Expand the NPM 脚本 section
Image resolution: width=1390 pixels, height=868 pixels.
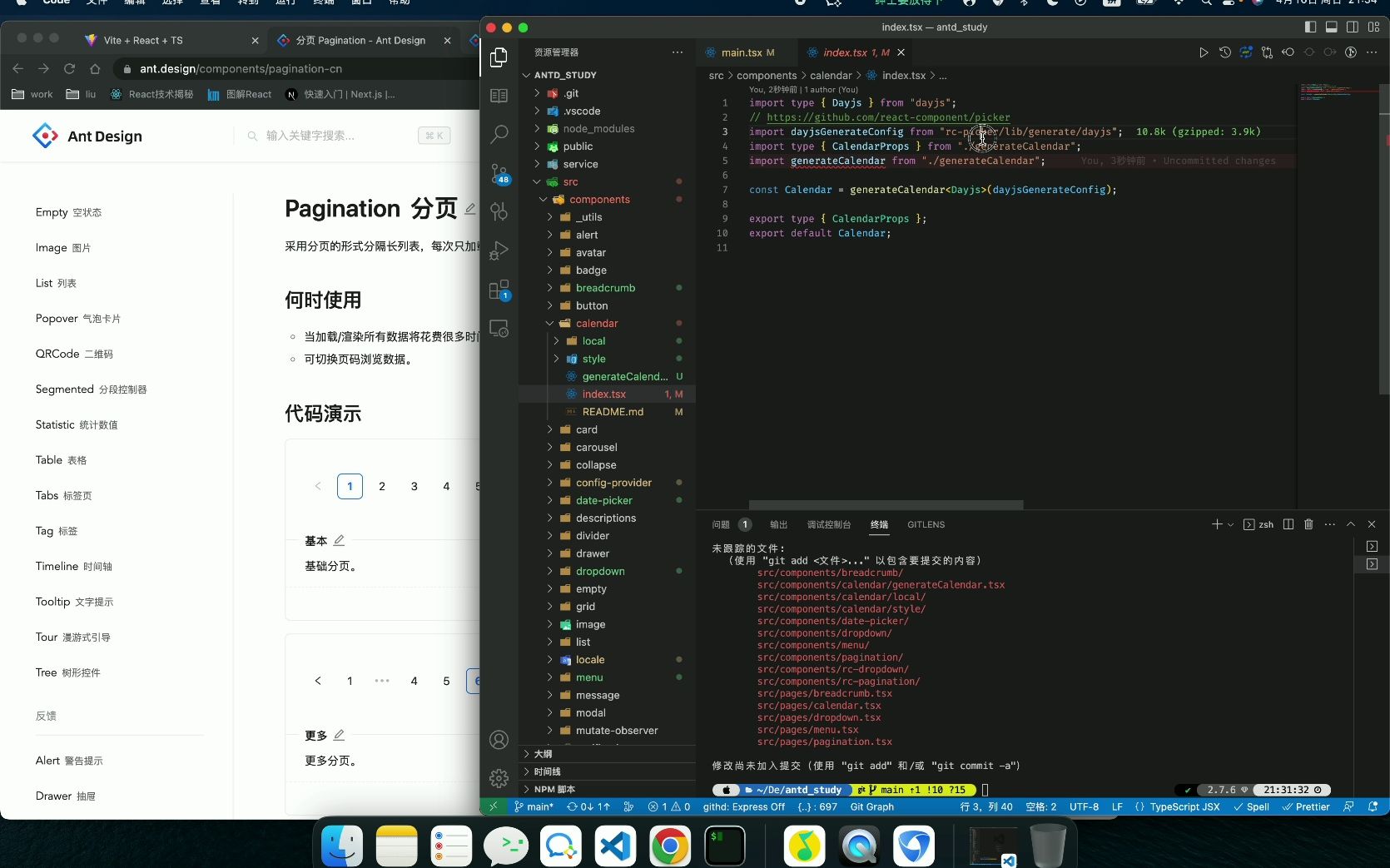606,789
